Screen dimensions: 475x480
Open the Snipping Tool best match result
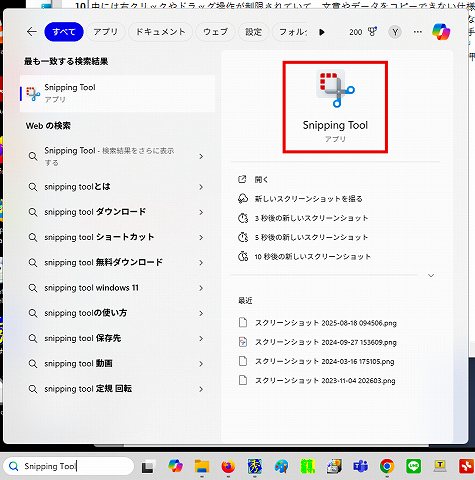click(x=117, y=93)
